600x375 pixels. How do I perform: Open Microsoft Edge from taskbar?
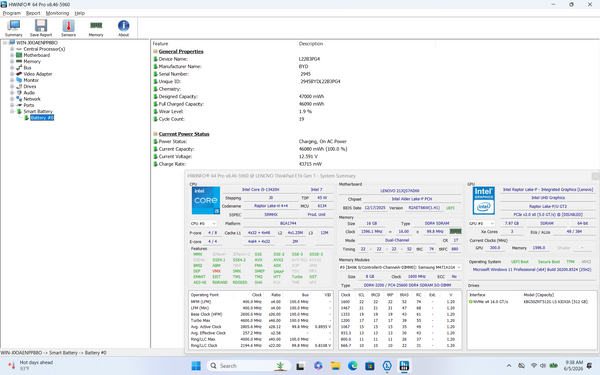[352, 366]
